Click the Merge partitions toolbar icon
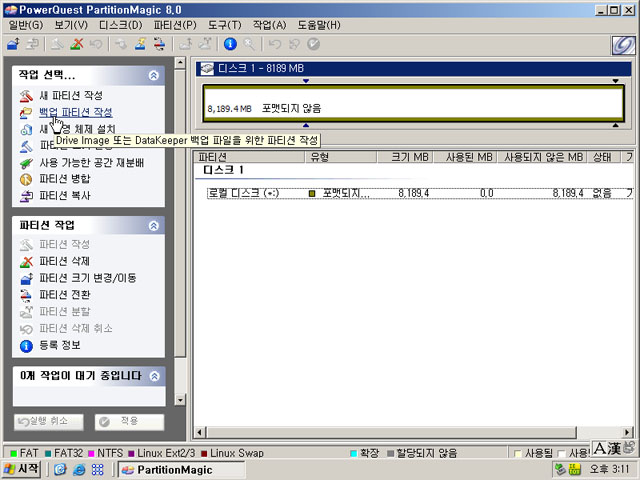Viewport: 640px width, 480px height. click(x=185, y=44)
